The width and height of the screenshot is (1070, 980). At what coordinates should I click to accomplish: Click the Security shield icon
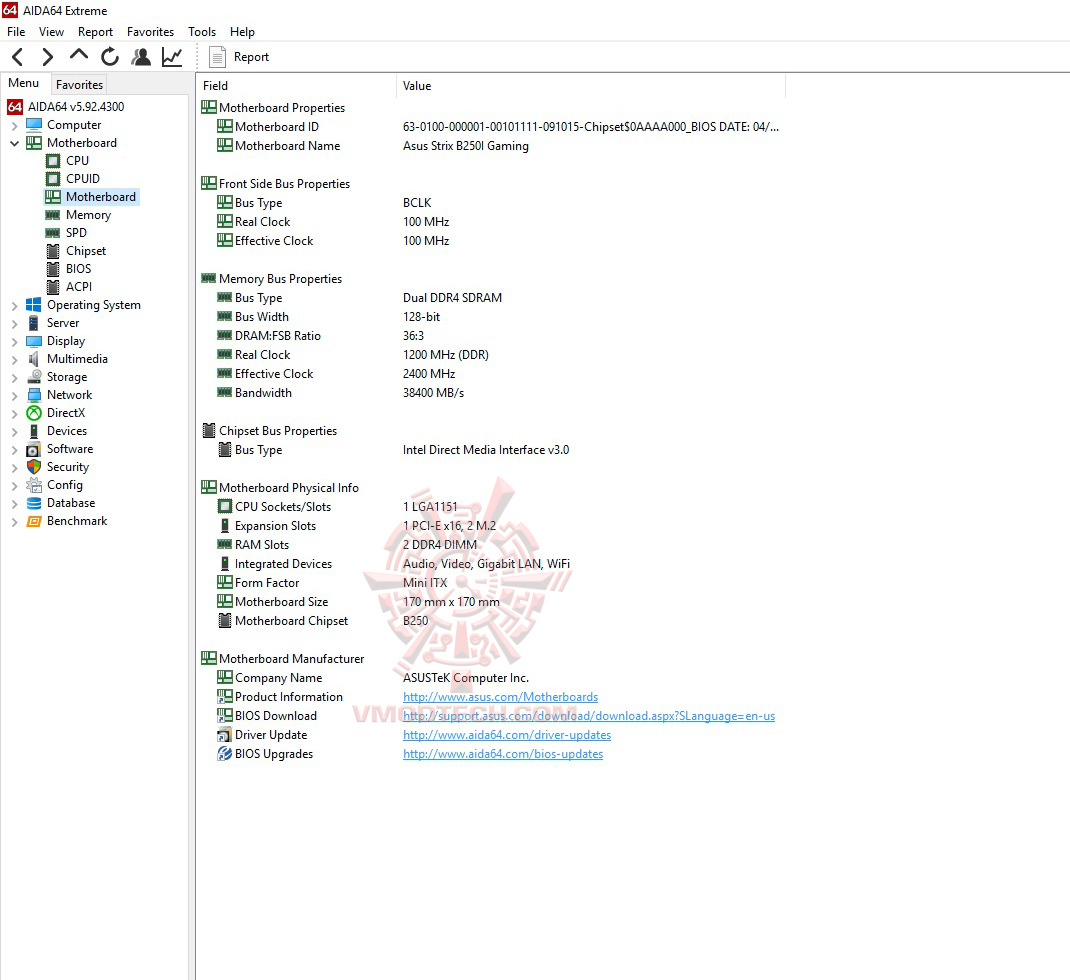coord(34,467)
